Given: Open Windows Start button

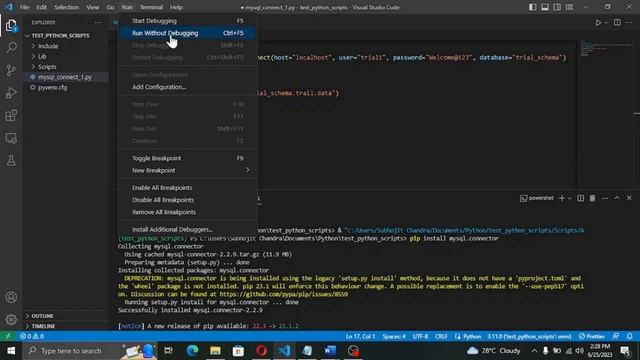Looking at the screenshot, I should (x=11, y=351).
